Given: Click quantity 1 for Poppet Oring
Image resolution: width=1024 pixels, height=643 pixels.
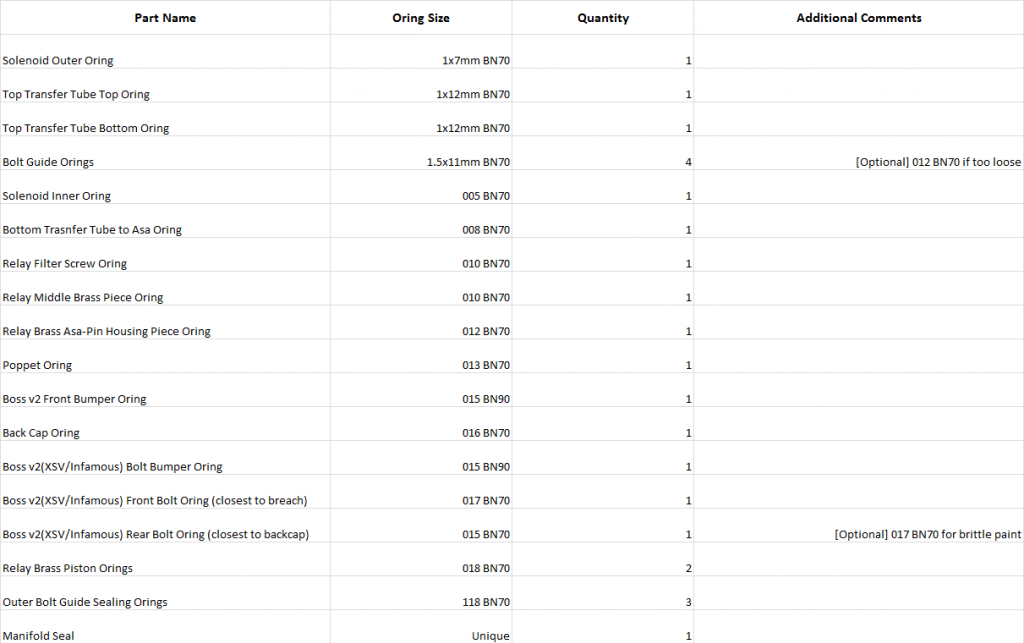Looking at the screenshot, I should click(x=603, y=358).
